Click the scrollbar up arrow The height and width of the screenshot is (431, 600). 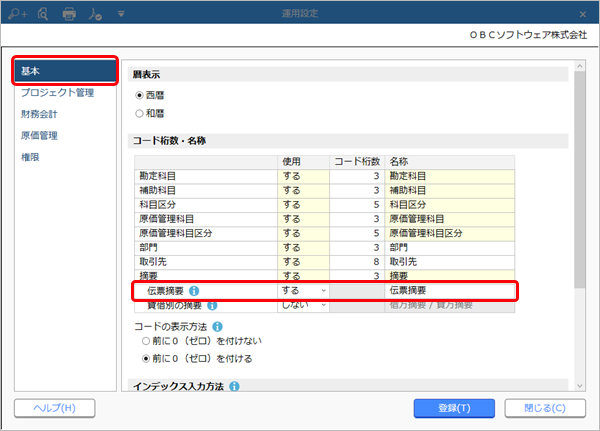pos(580,66)
